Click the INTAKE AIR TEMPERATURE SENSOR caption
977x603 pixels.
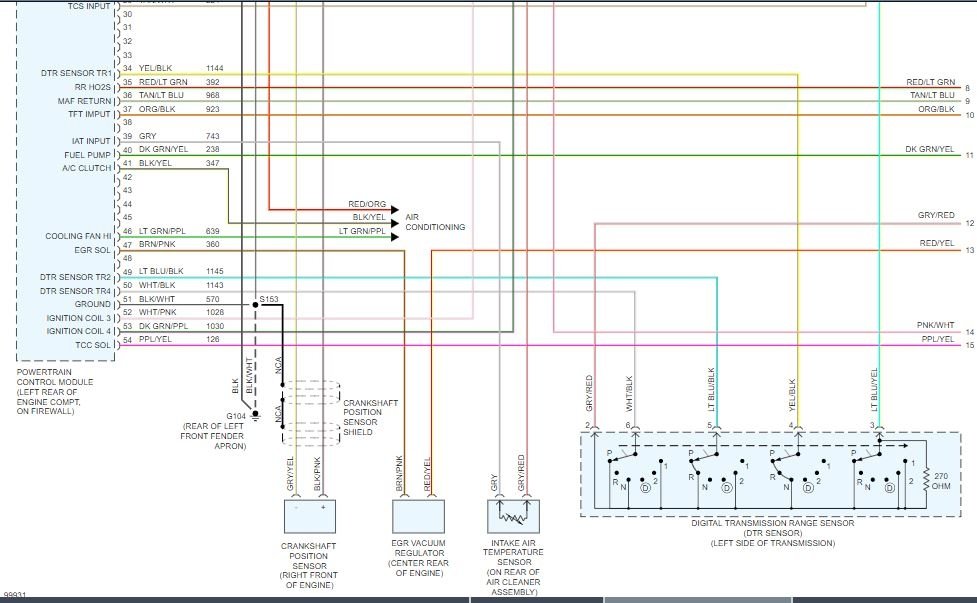click(513, 553)
